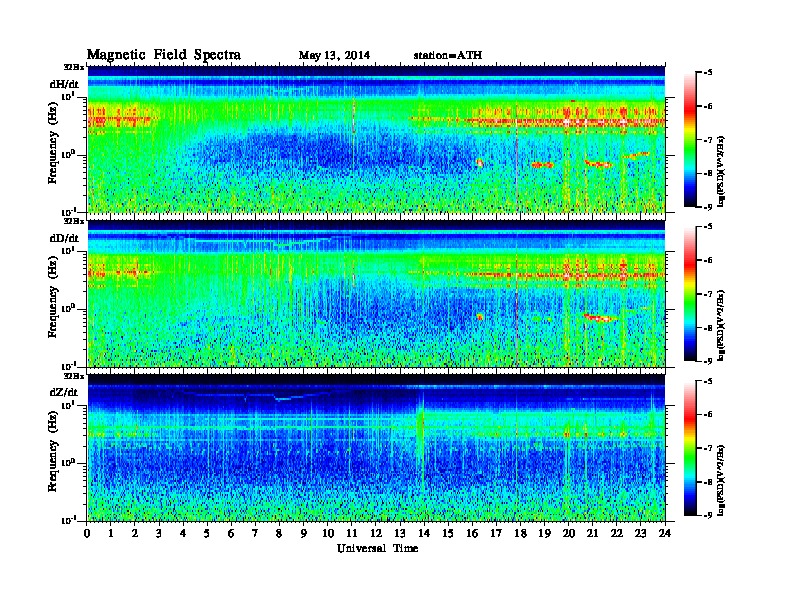Click the "32Hz" label atop the dZ/dt panel
This screenshot has height=612, width=792.
pyautogui.click(x=73, y=376)
